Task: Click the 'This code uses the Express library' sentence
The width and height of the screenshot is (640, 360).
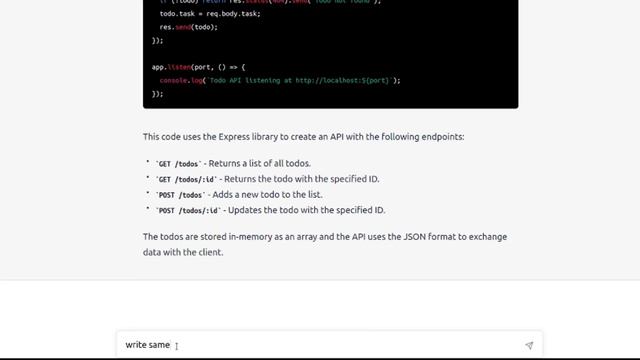Action: pos(304,137)
